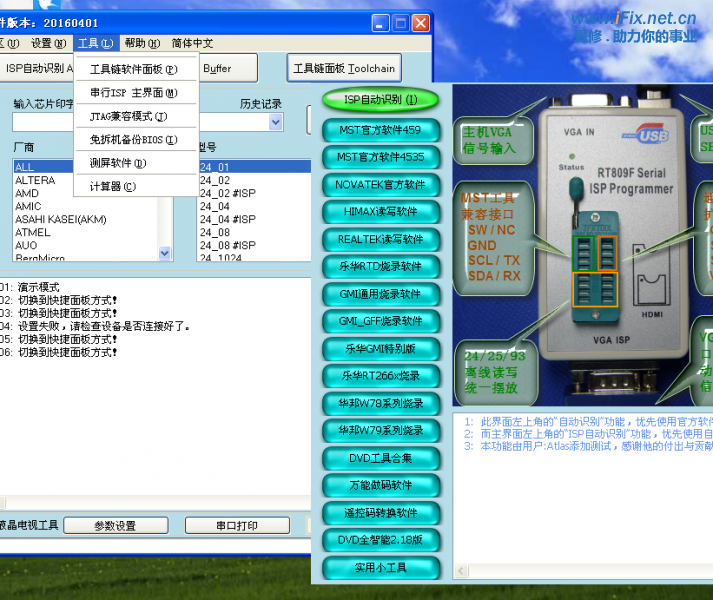This screenshot has height=600, width=713.
Task: Select AUO manufacturer
Action: click(x=85, y=246)
